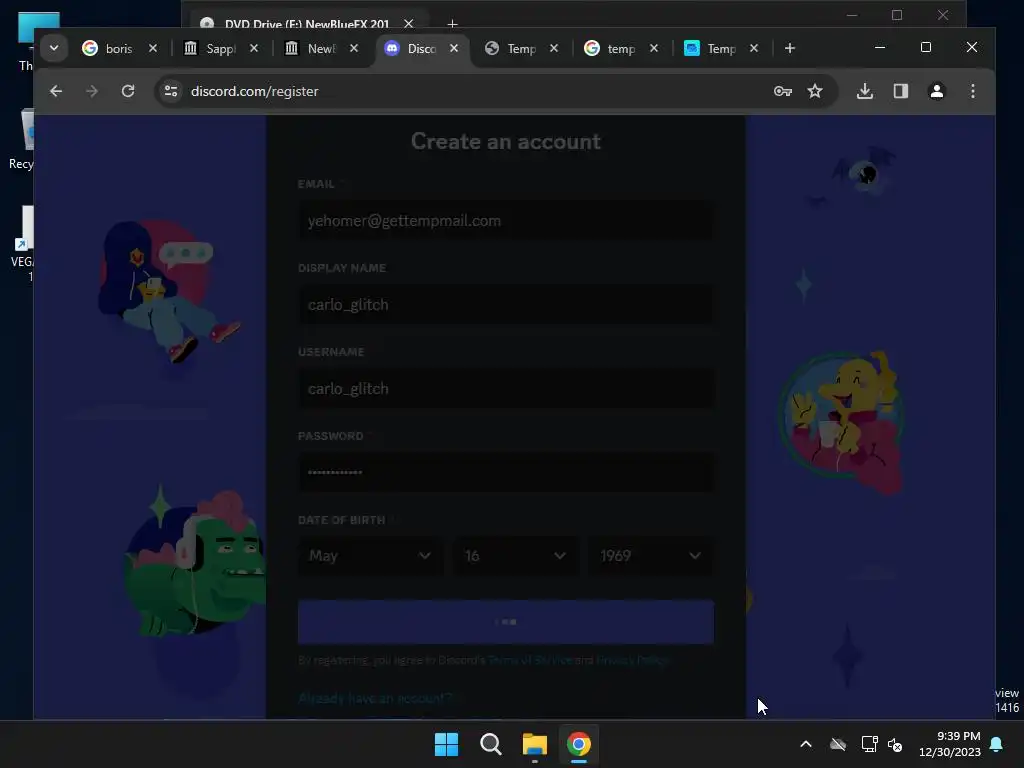Open the birth month dropdown showing May
The image size is (1024, 768).
tap(370, 556)
